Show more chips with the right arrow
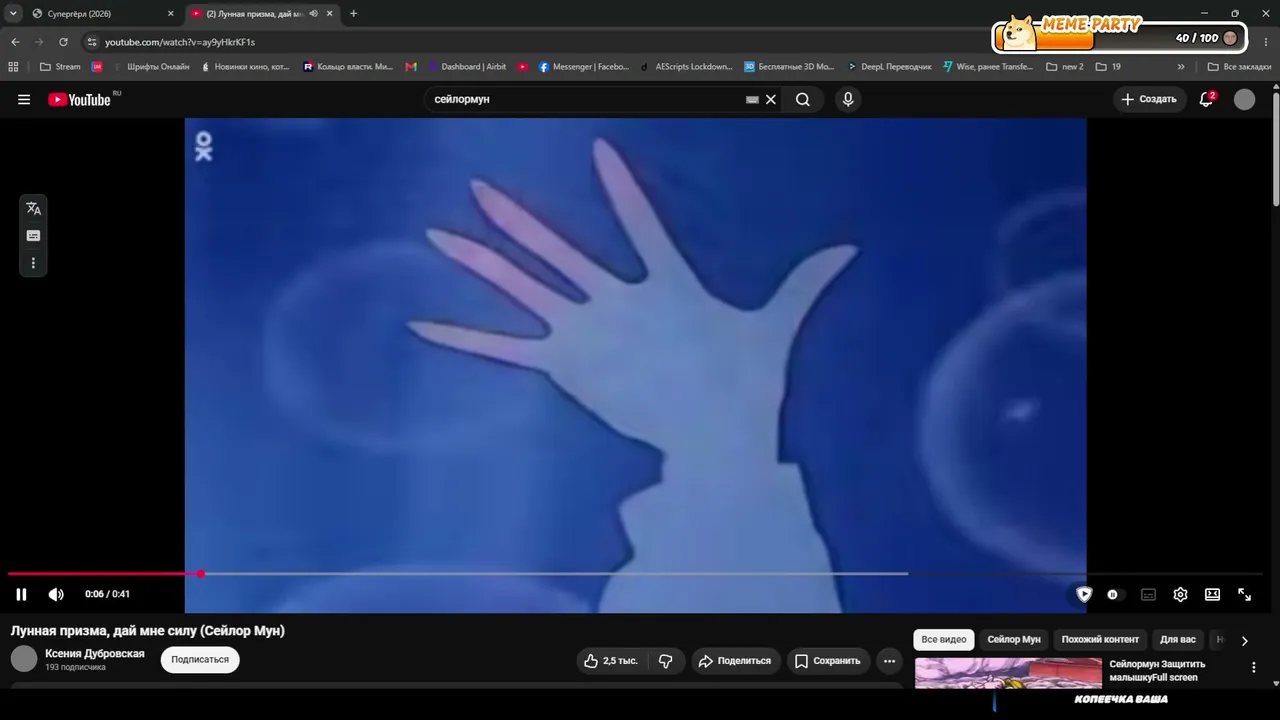 coord(1244,641)
